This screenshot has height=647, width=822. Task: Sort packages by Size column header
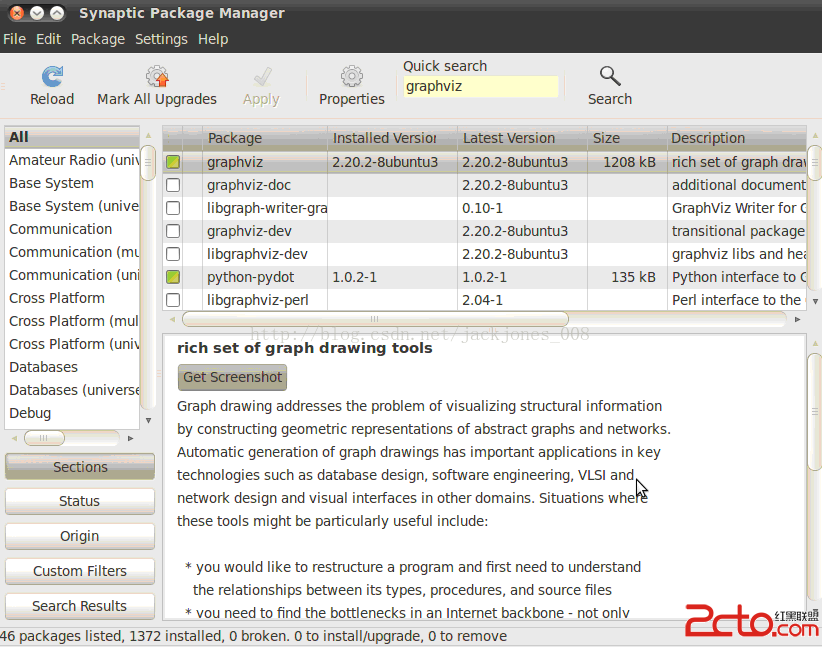(625, 138)
